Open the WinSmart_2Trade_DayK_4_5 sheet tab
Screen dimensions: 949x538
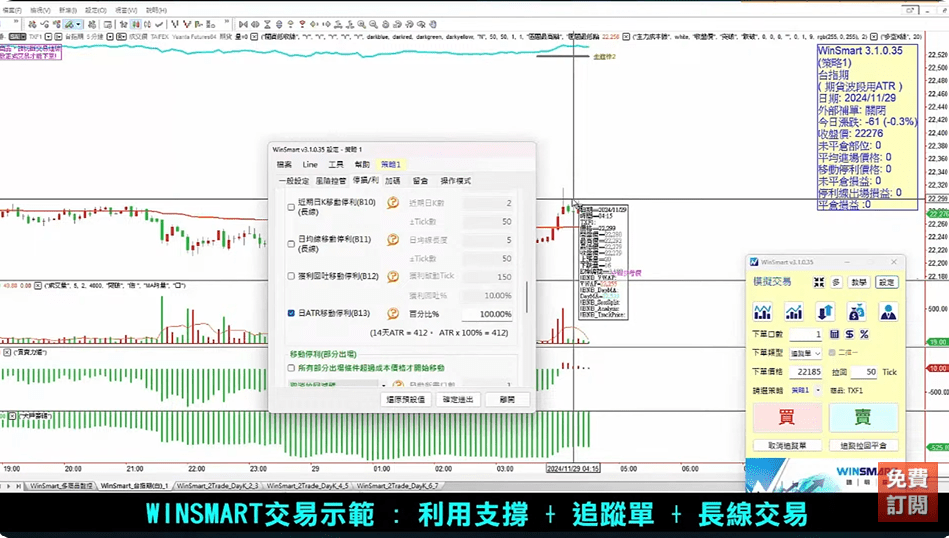point(307,486)
